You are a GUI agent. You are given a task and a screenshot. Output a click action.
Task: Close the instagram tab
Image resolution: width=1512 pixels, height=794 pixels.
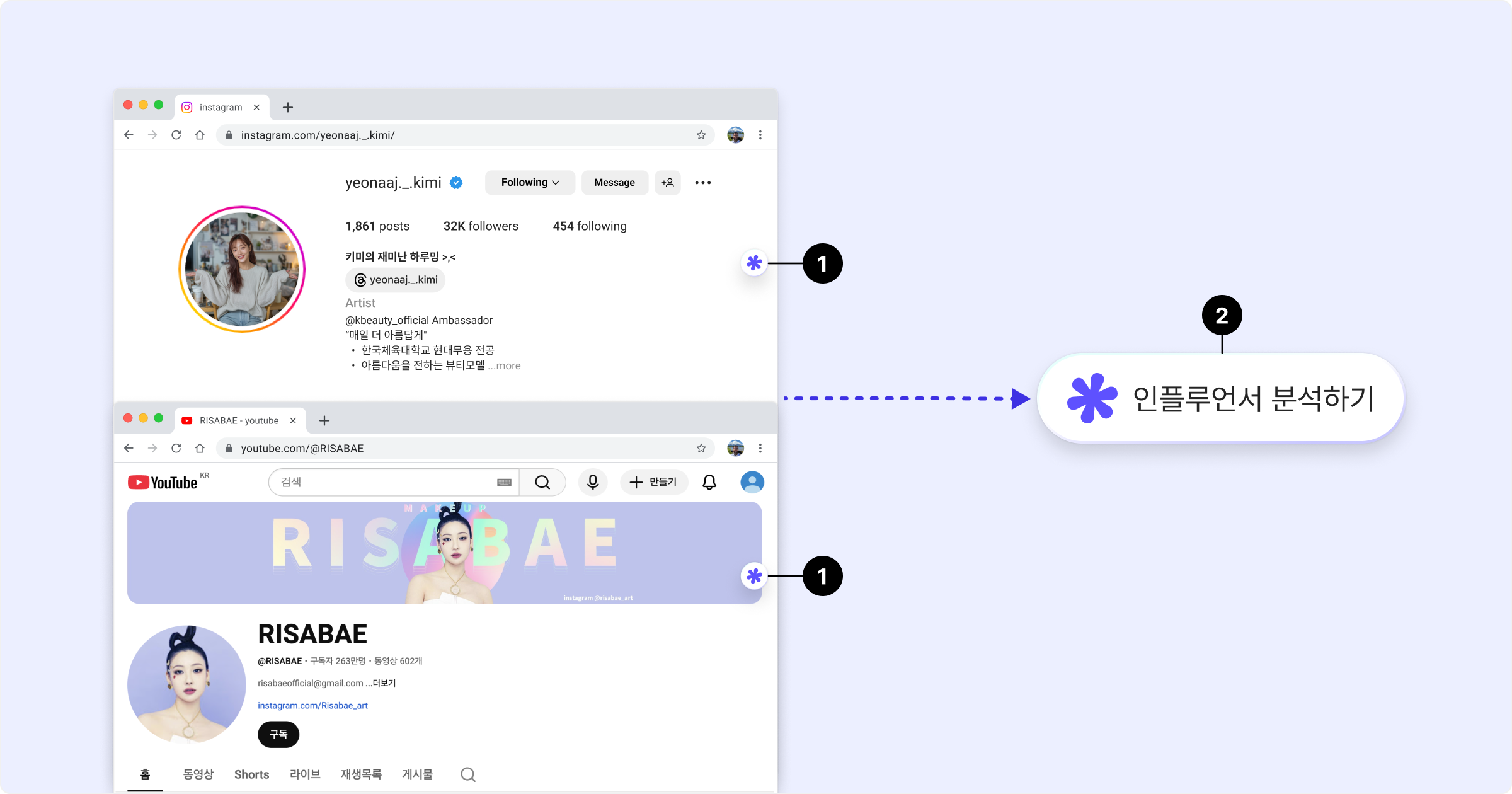[256, 107]
